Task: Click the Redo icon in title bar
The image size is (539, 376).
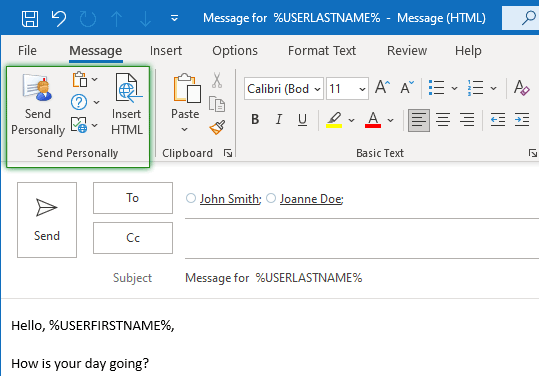Action: [x=88, y=18]
